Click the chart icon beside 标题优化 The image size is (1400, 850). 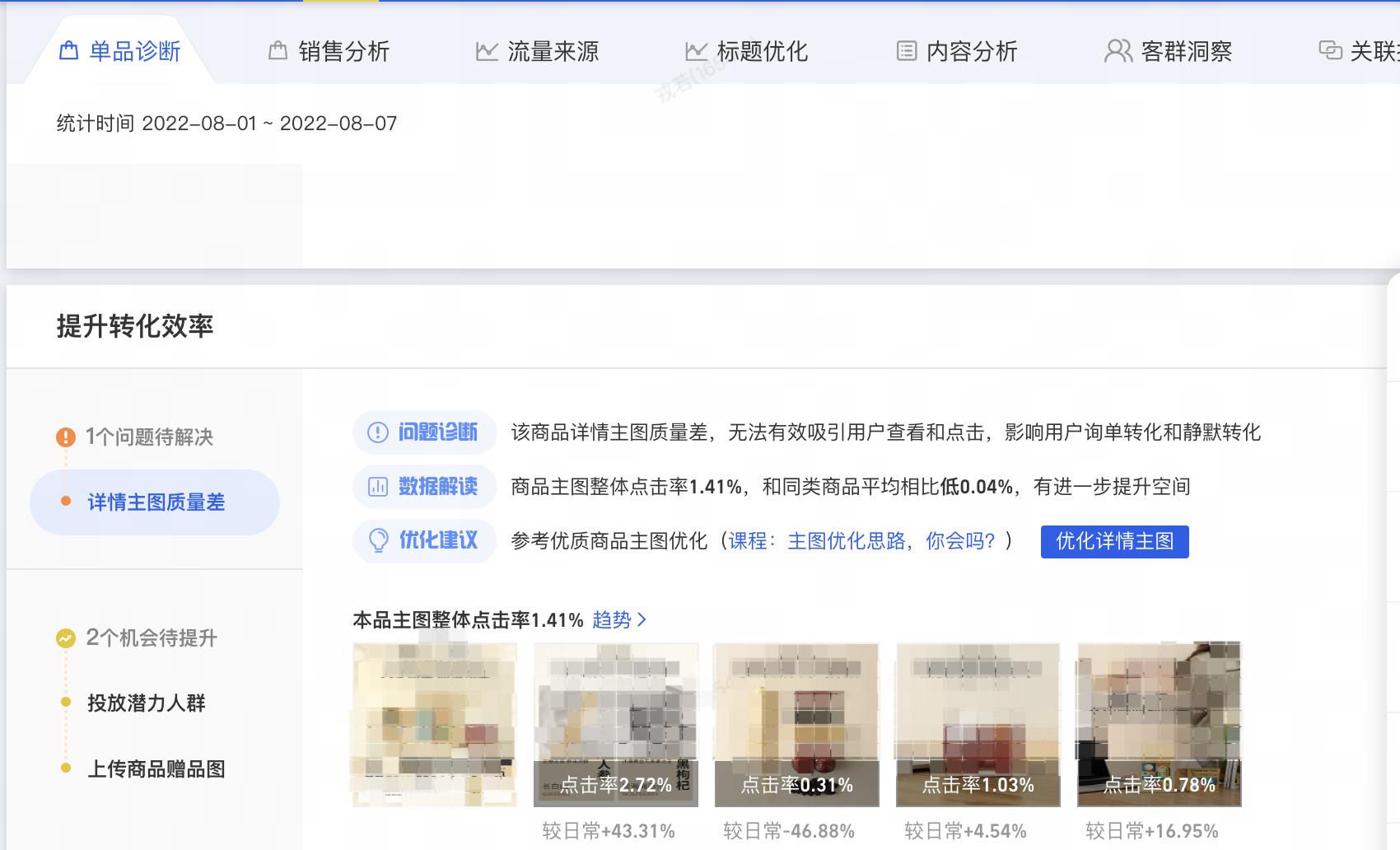click(x=696, y=51)
